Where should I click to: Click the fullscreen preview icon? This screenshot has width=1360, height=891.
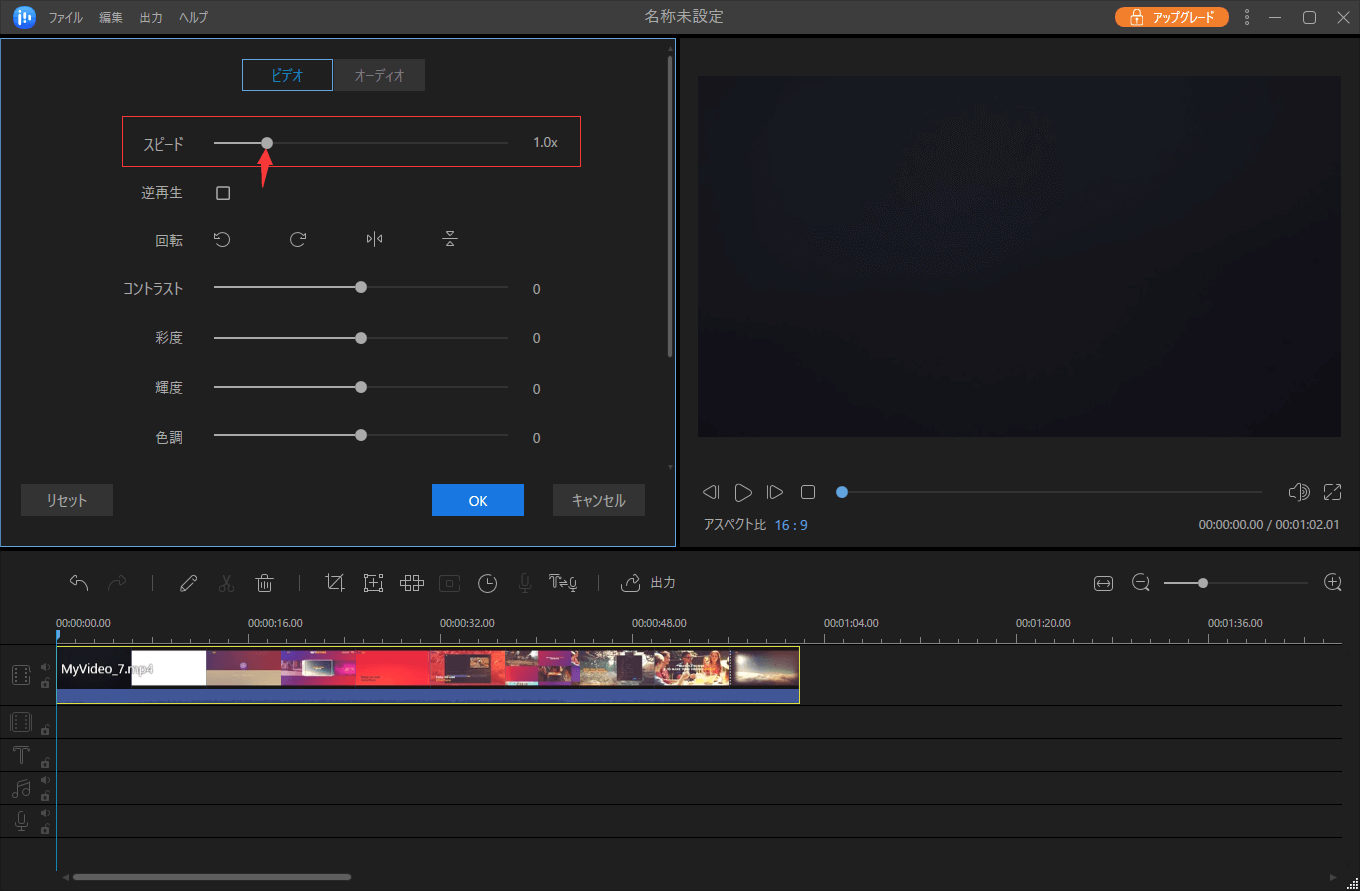point(1332,492)
